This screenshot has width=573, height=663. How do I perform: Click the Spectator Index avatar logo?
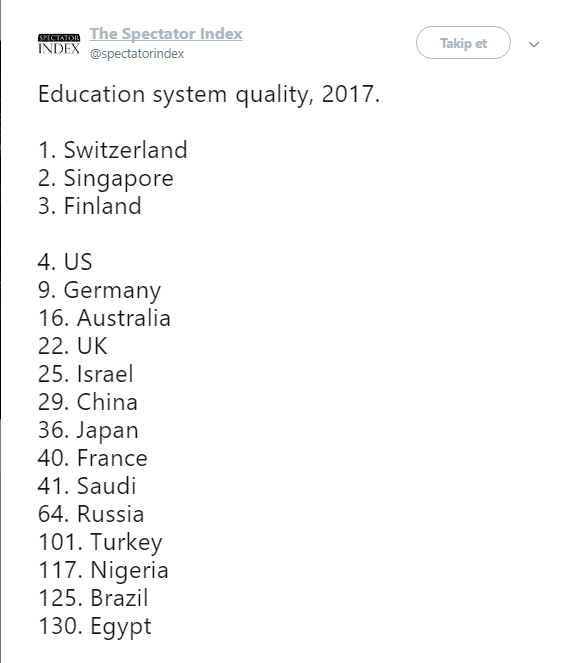coord(59,44)
